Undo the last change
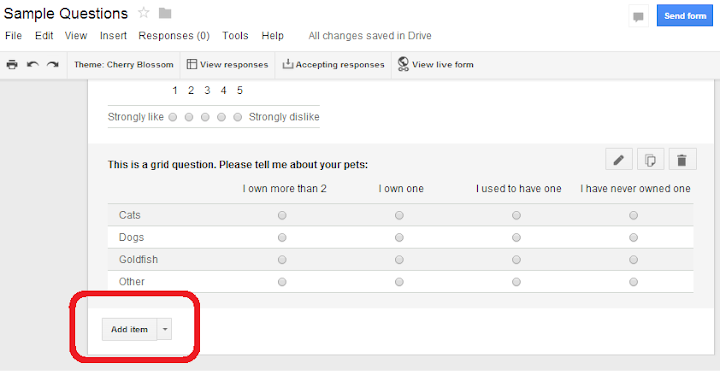The width and height of the screenshot is (720, 375). (33, 64)
